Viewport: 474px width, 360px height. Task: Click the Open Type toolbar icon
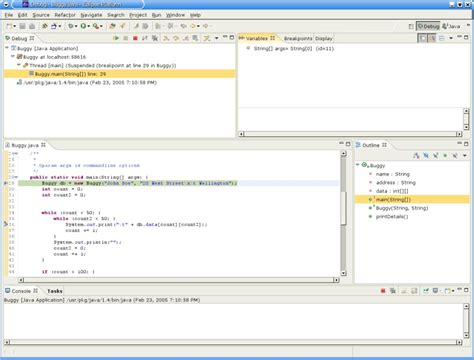click(x=112, y=26)
